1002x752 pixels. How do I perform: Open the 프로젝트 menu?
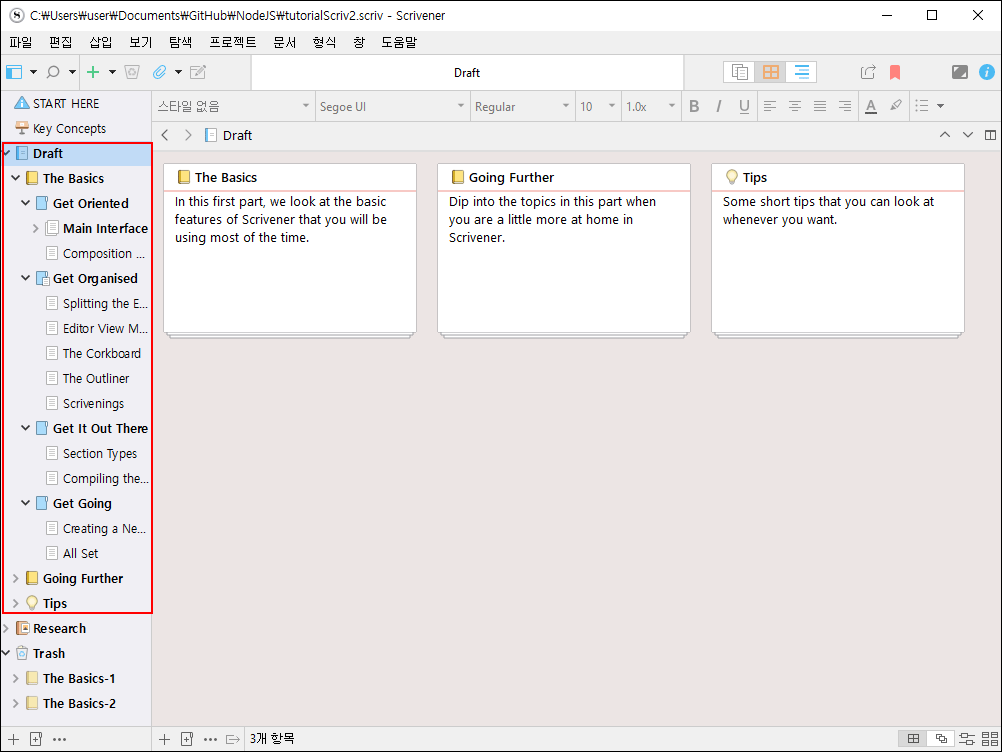pos(233,42)
